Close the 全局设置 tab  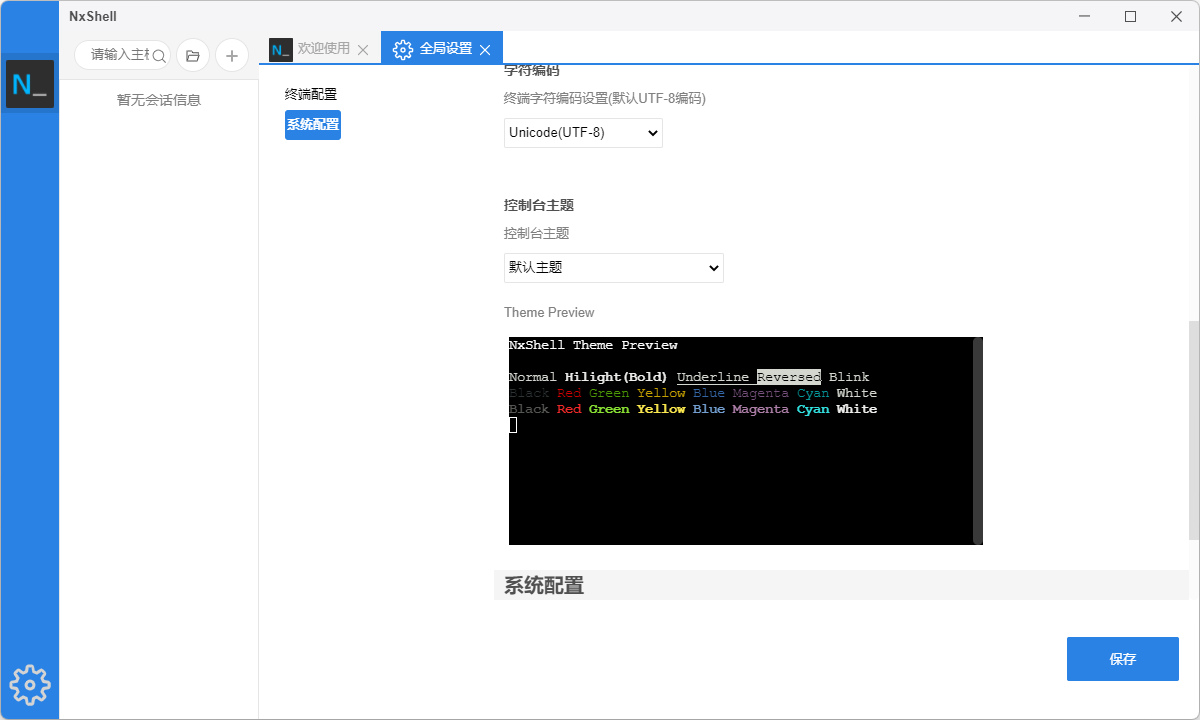(x=485, y=47)
